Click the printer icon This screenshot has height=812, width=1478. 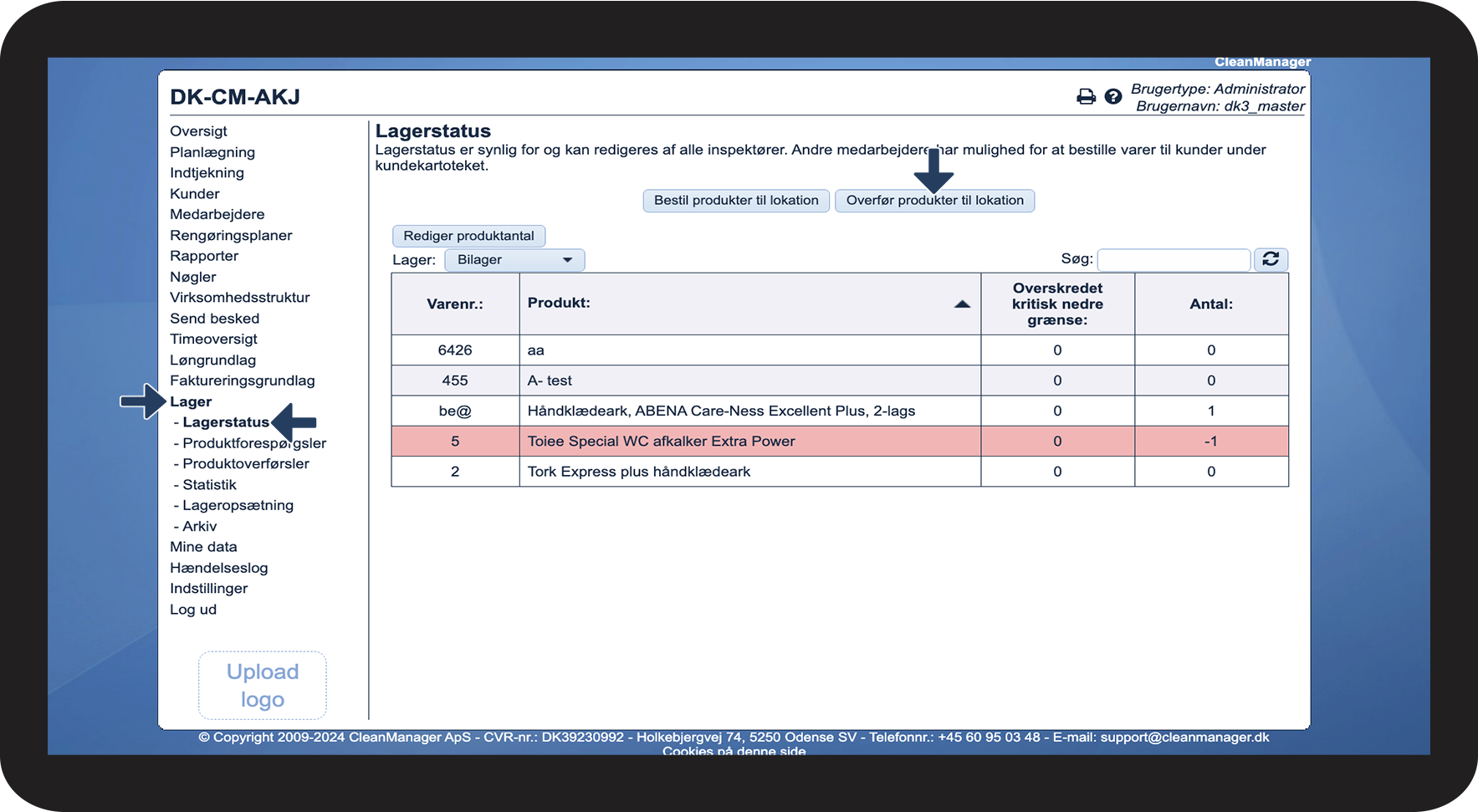(1086, 97)
